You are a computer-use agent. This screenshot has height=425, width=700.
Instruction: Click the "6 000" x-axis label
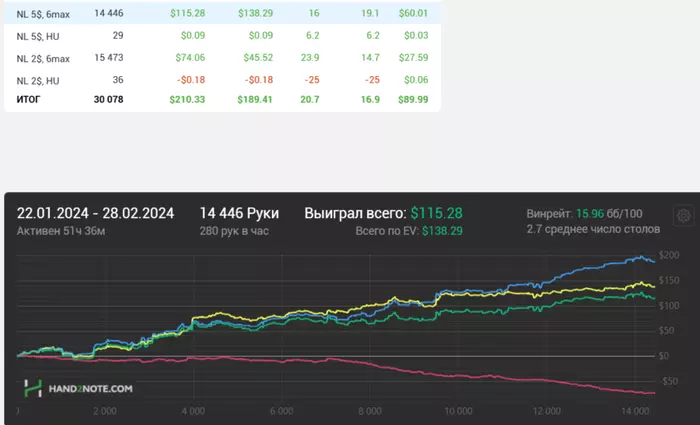(282, 411)
